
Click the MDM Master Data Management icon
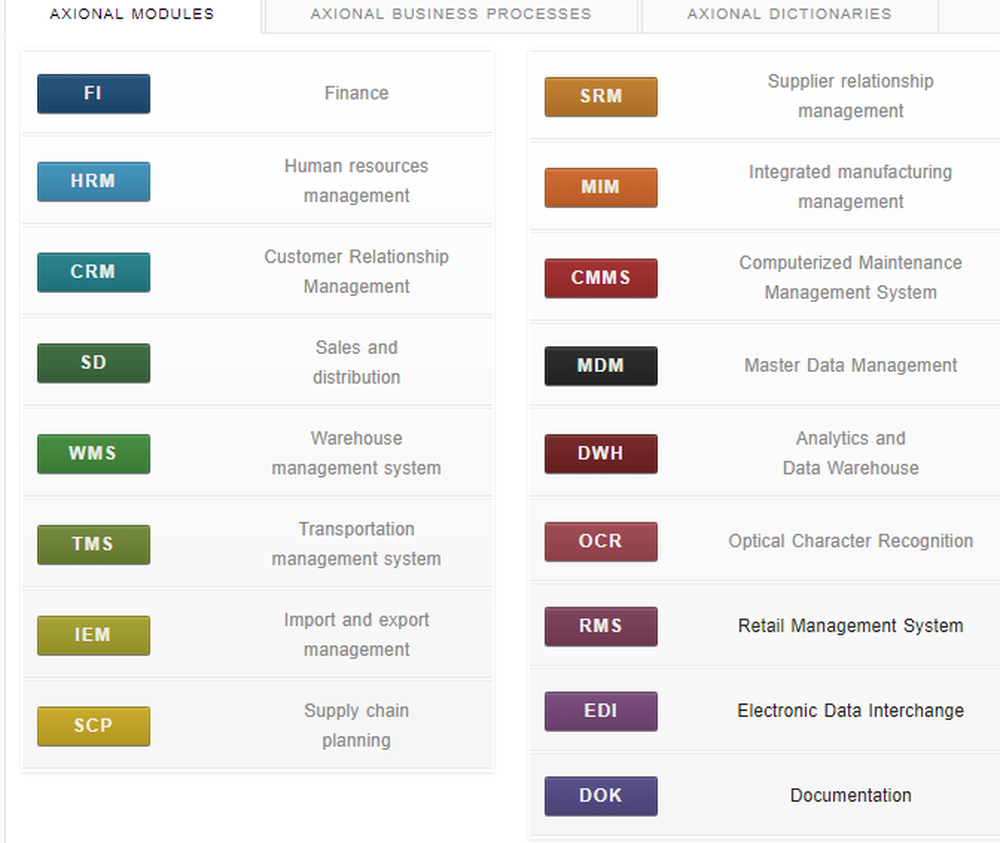600,366
